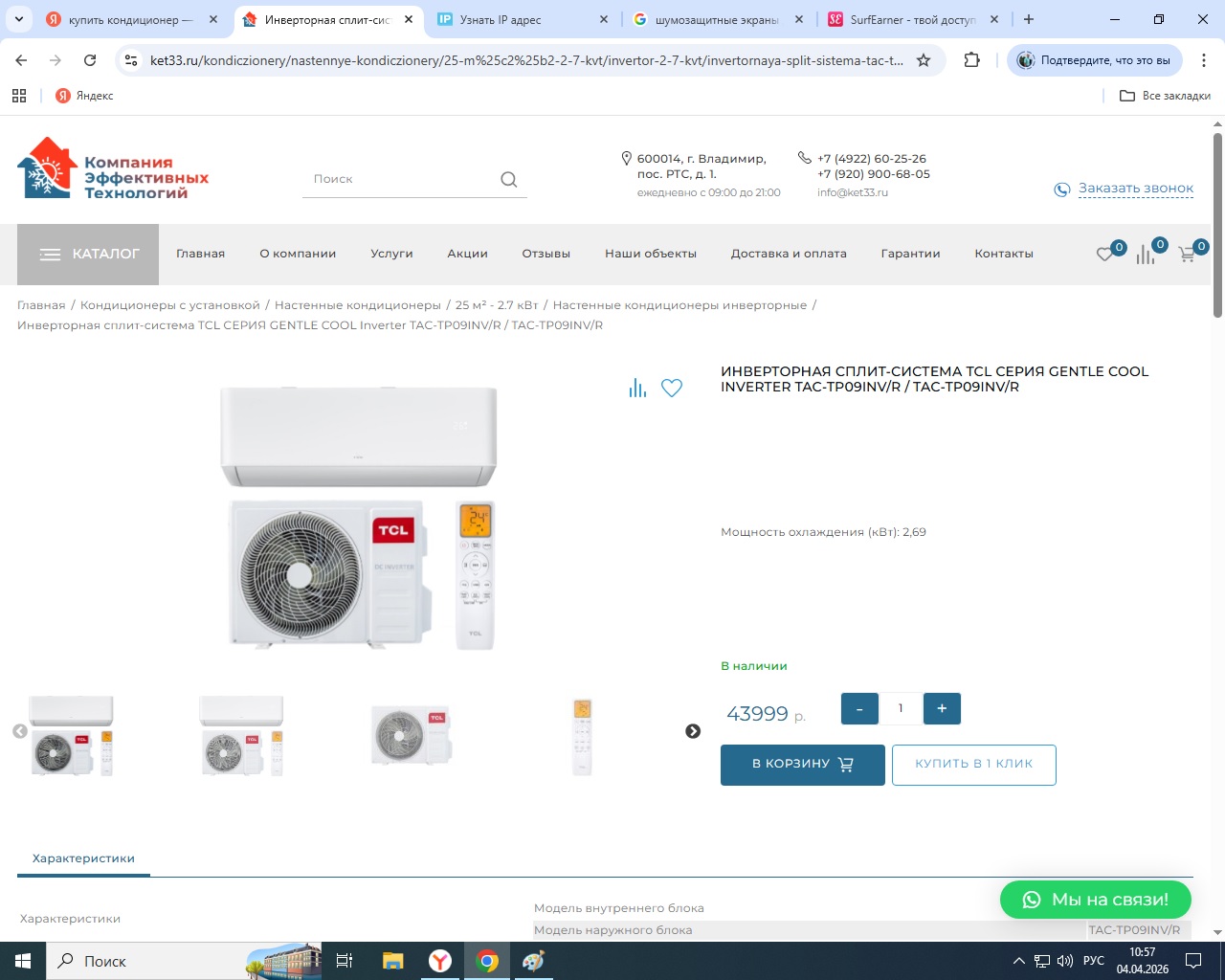This screenshot has width=1225, height=980.
Task: Open volume control in system tray
Action: 1065,961
